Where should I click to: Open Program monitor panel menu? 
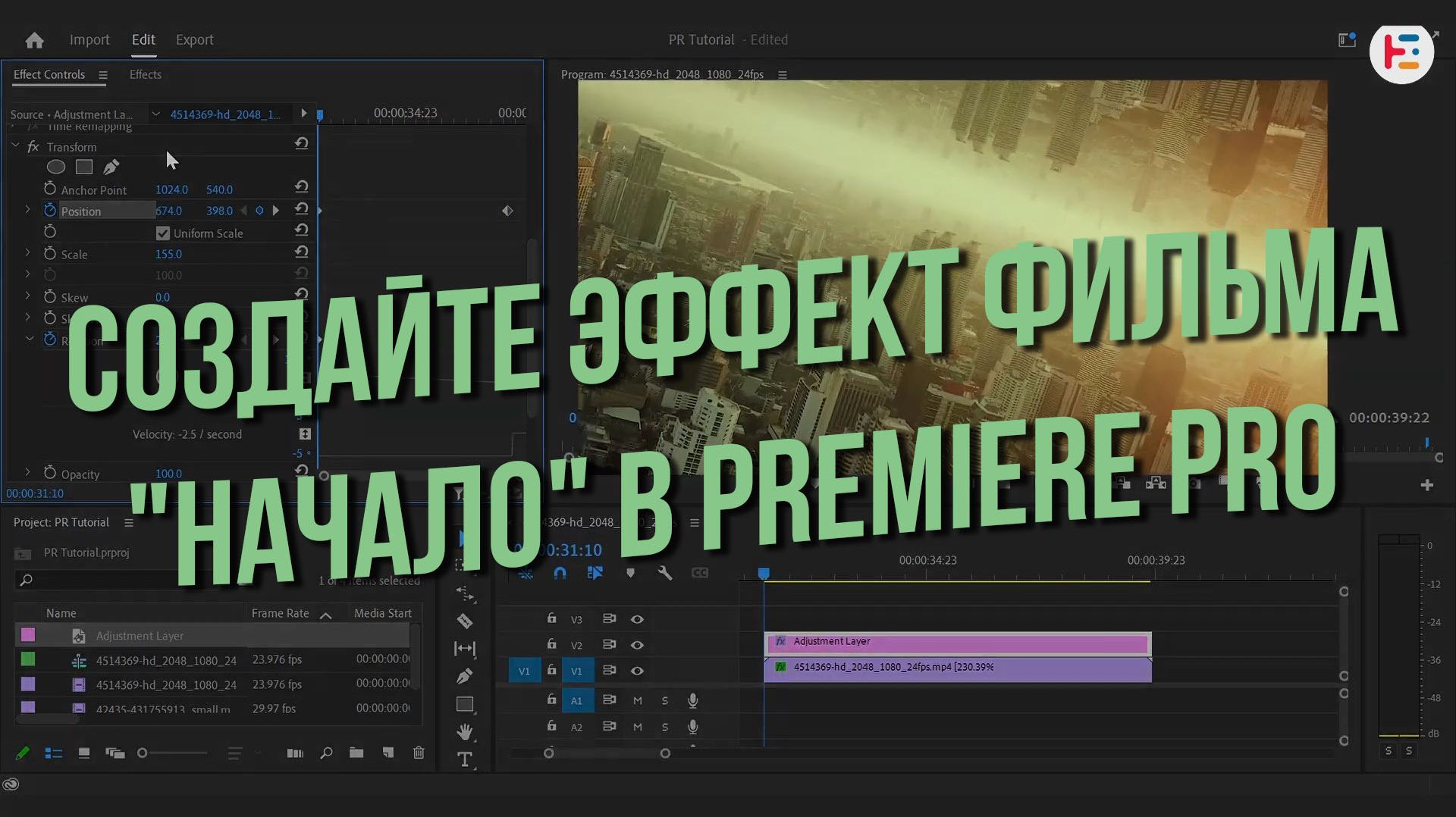[x=783, y=75]
